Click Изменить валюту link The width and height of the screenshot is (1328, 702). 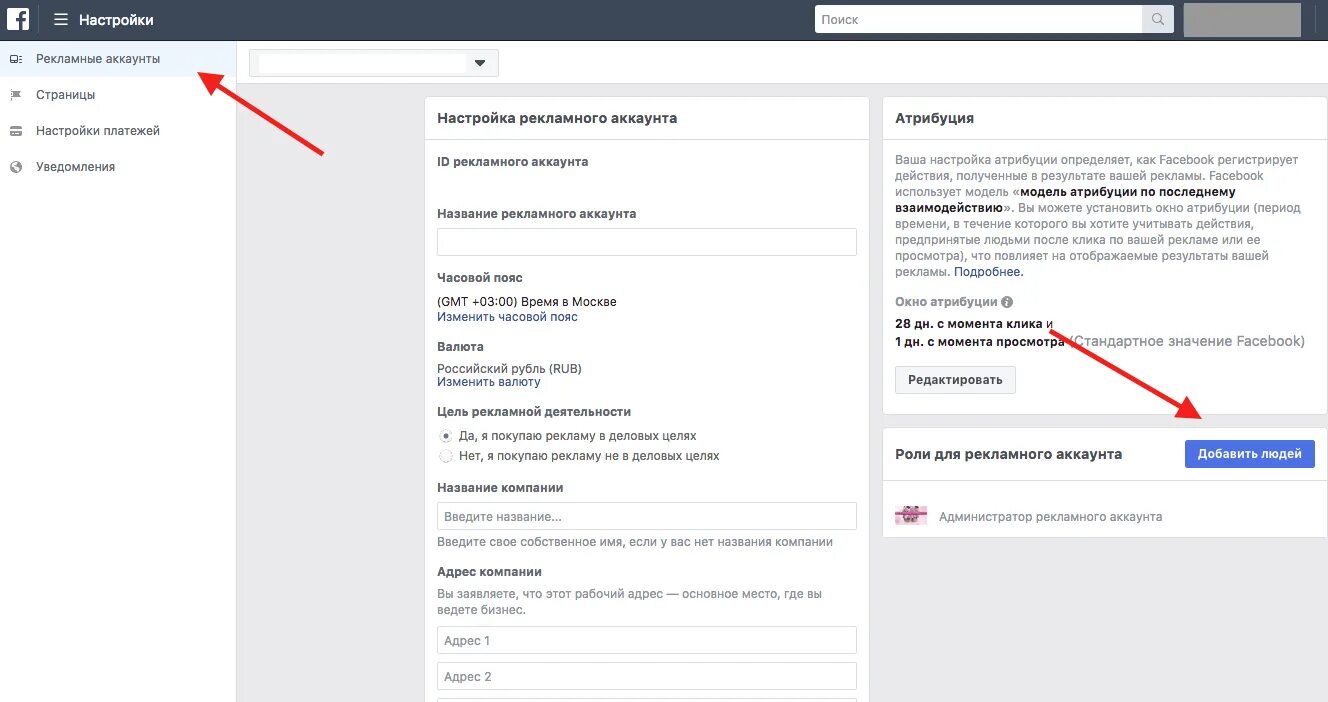click(x=489, y=382)
